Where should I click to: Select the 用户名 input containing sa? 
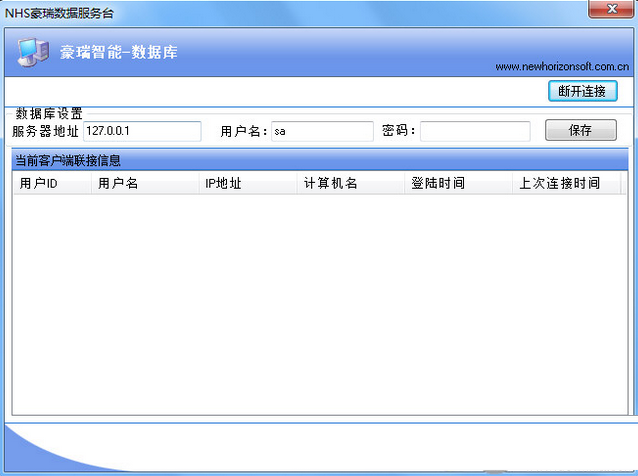(322, 131)
